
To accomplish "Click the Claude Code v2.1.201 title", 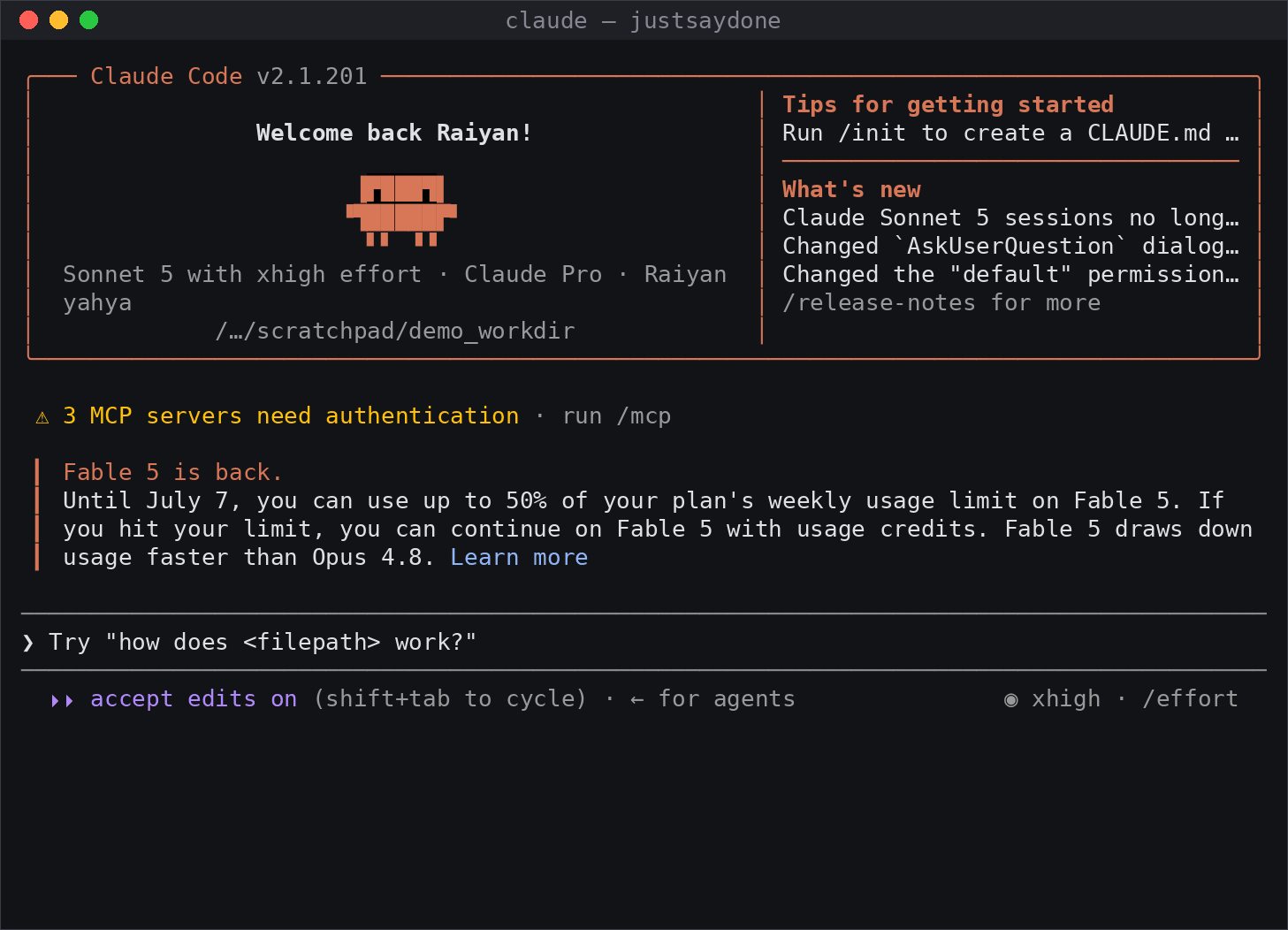I will tap(229, 77).
